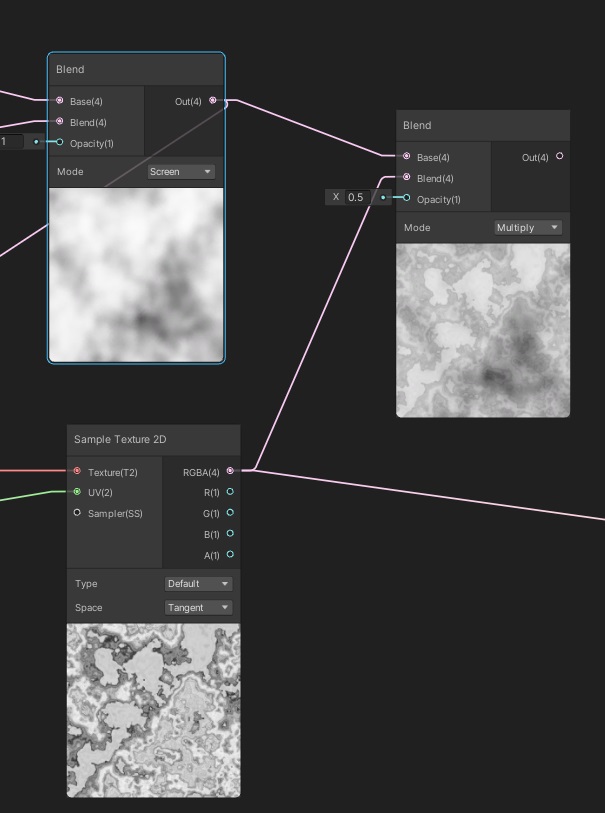The image size is (605, 813).
Task: Click the Sampler(SS) input port
Action: [77, 513]
